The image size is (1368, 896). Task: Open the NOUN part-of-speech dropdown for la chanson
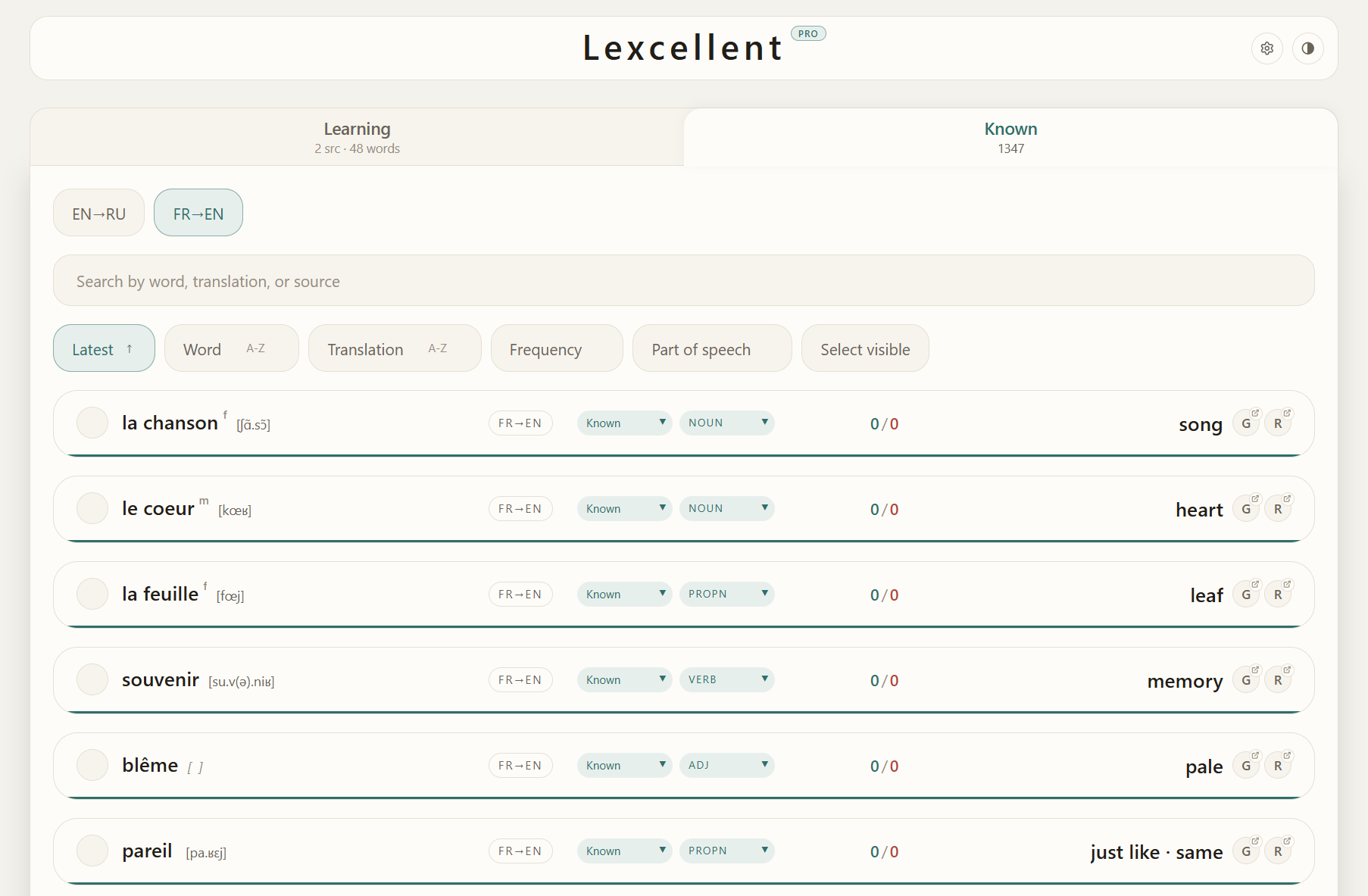click(x=726, y=423)
